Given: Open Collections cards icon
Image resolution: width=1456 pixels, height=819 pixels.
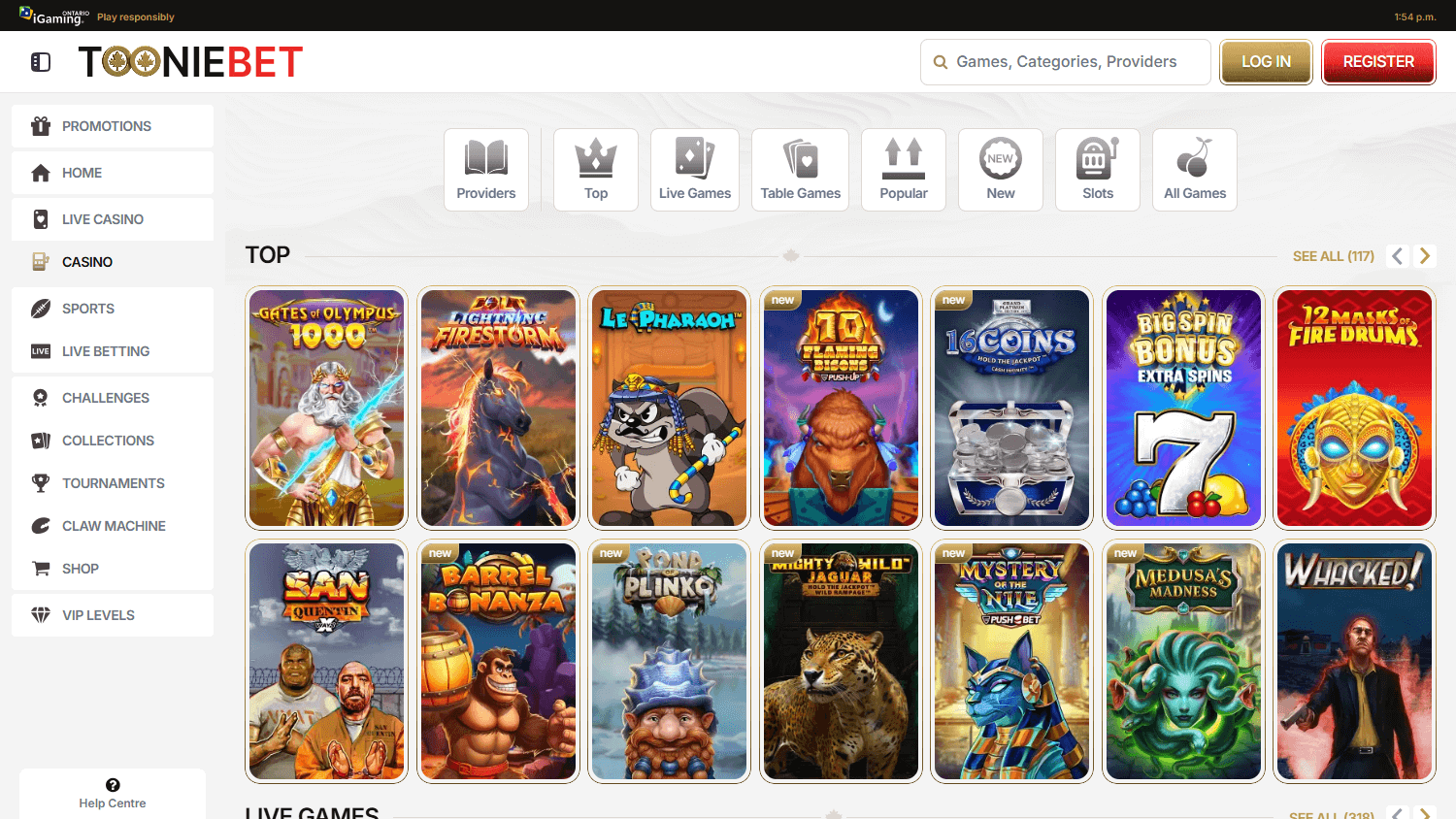Looking at the screenshot, I should pos(41,441).
